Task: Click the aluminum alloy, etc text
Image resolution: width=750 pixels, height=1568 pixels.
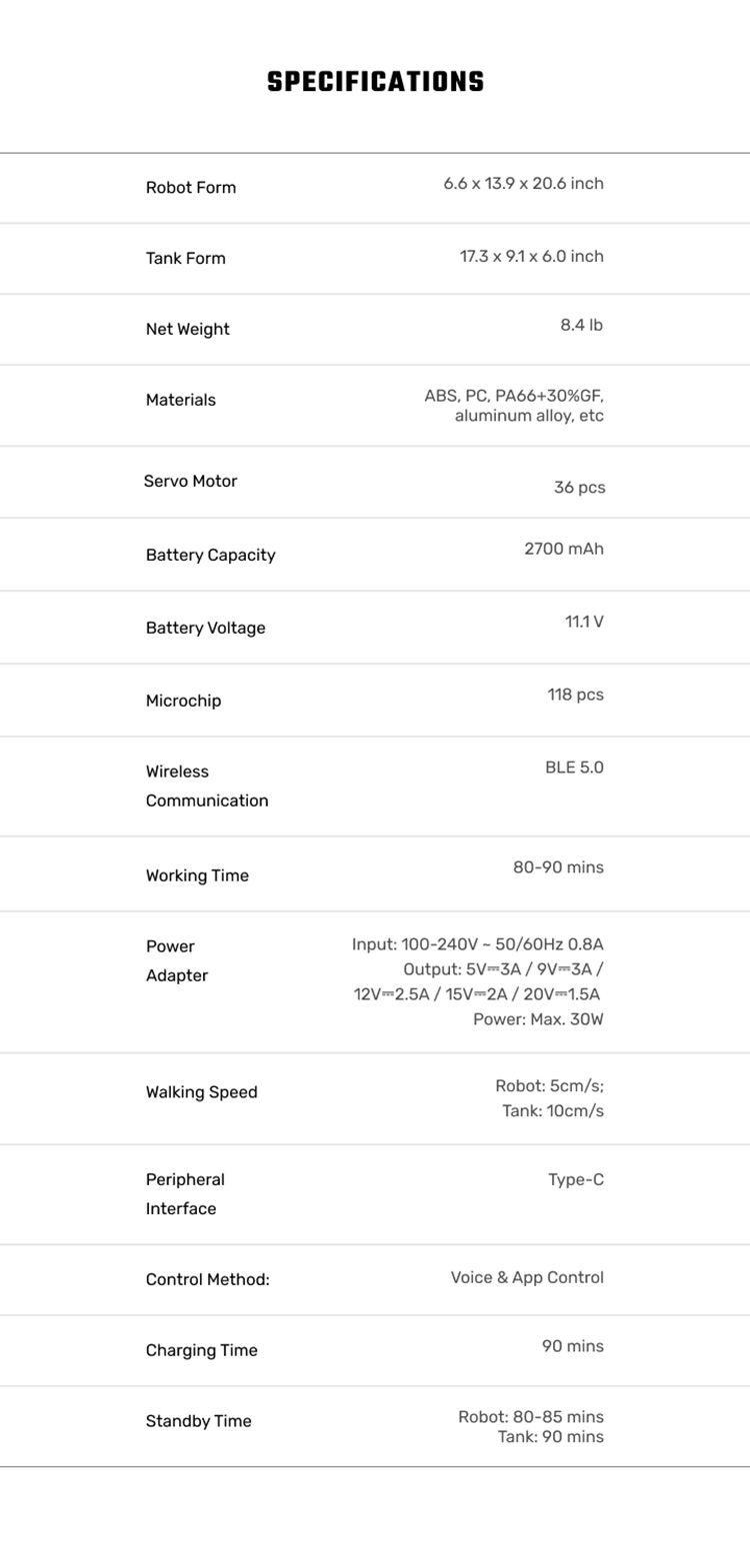Action: tap(529, 417)
